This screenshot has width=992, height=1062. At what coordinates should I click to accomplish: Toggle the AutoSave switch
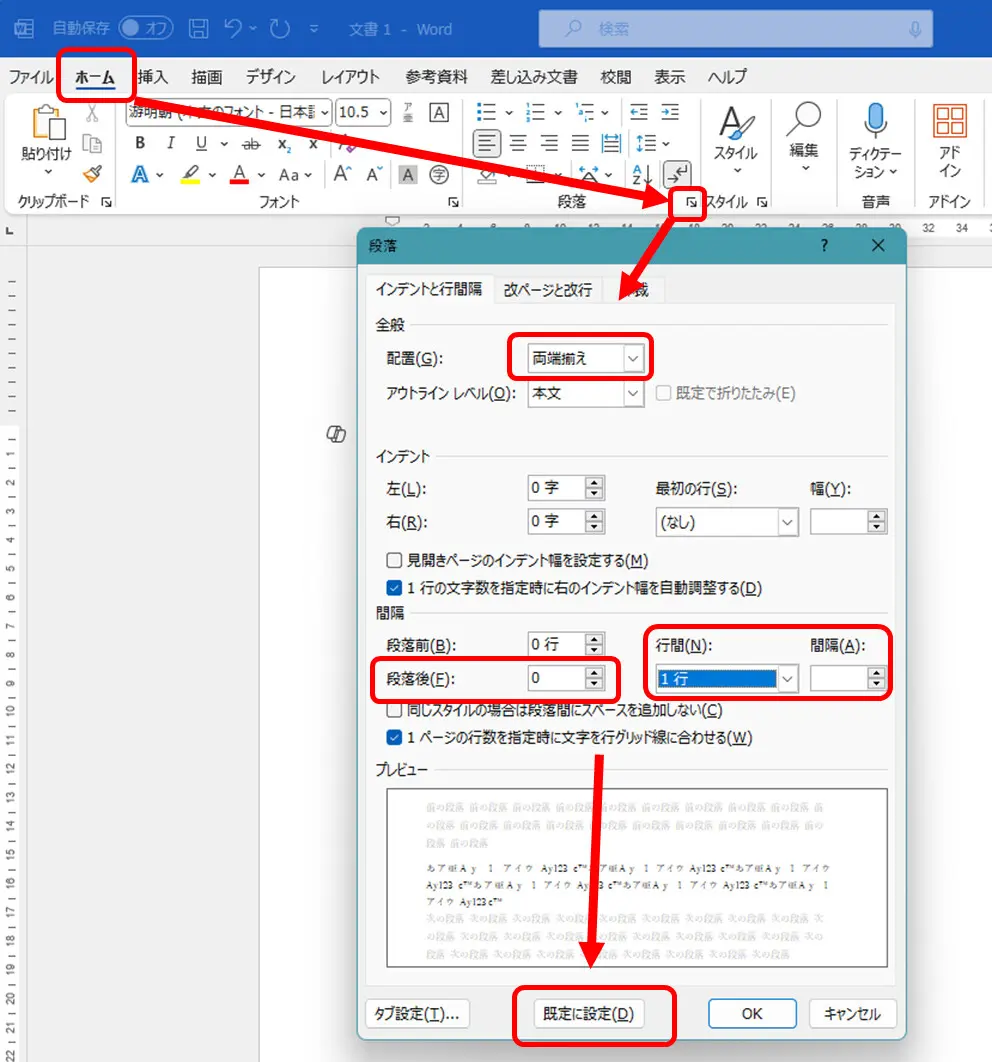(x=146, y=28)
